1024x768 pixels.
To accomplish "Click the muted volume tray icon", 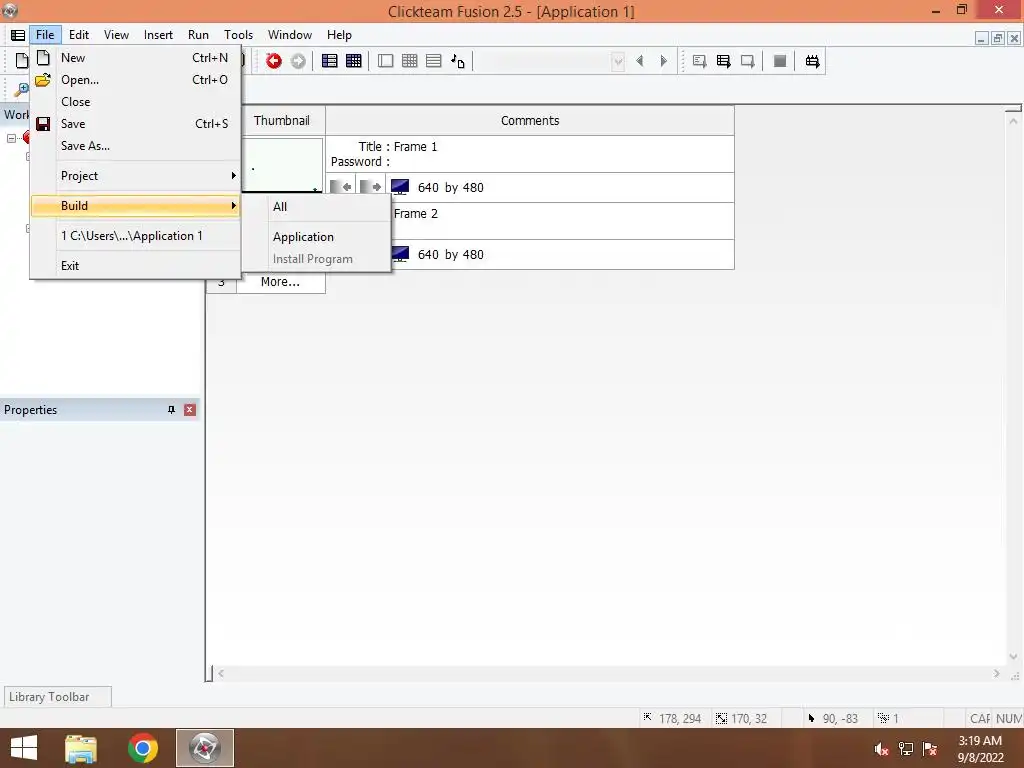I will click(x=882, y=749).
